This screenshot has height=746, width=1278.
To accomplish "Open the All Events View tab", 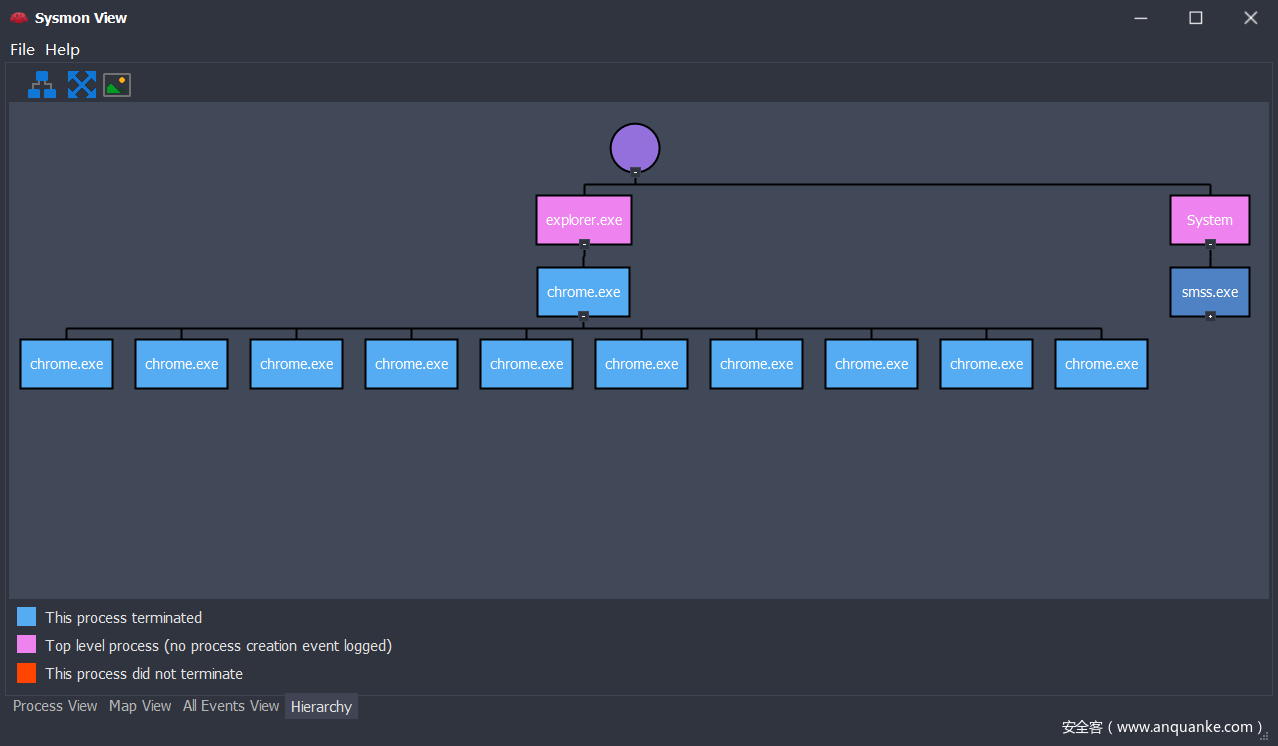I will tap(231, 706).
